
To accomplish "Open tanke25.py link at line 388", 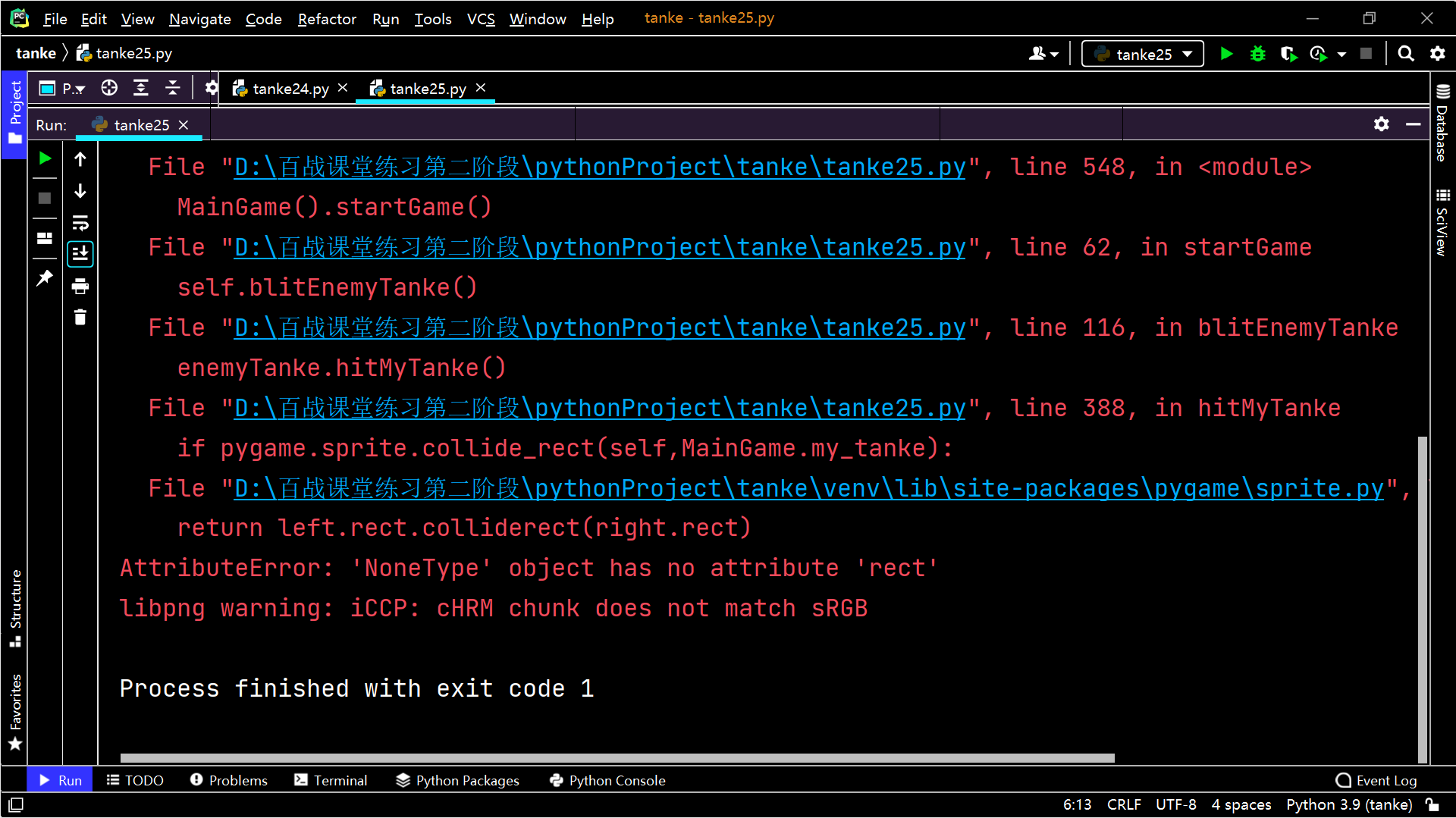I will [x=600, y=408].
